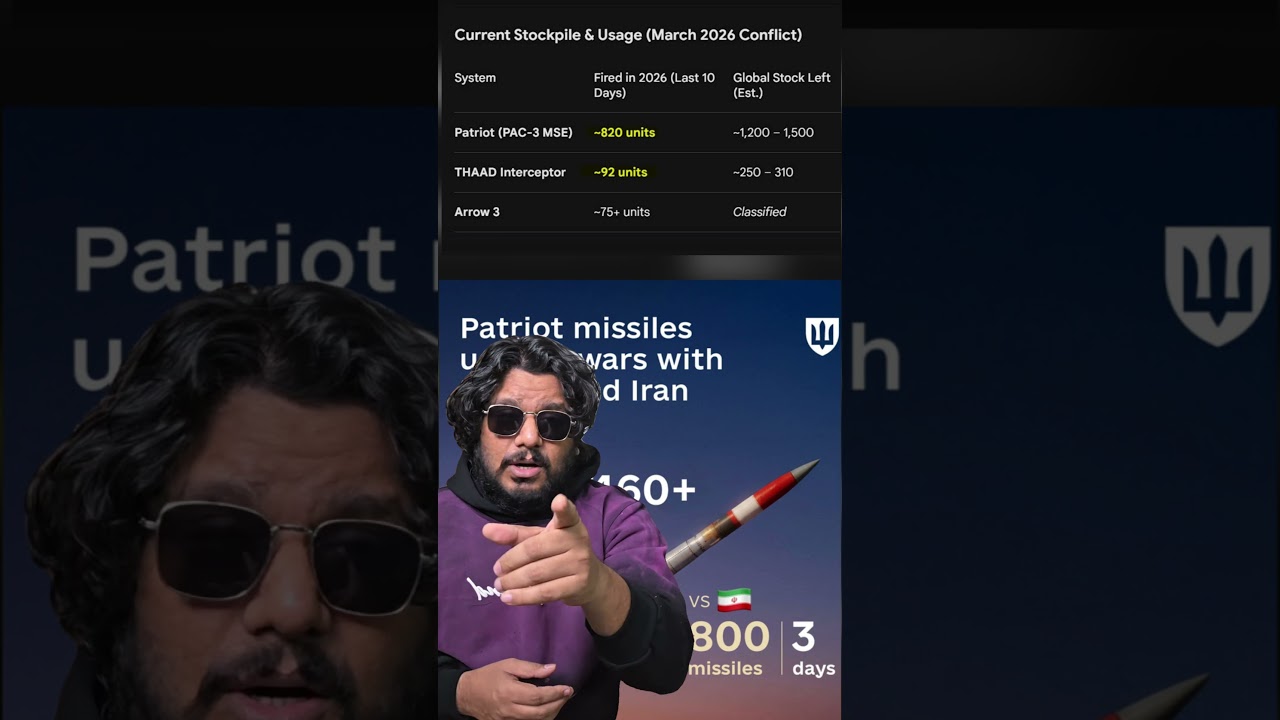Viewport: 1280px width, 720px height.
Task: Select the highlighted ~820 units value
Action: pyautogui.click(x=624, y=132)
